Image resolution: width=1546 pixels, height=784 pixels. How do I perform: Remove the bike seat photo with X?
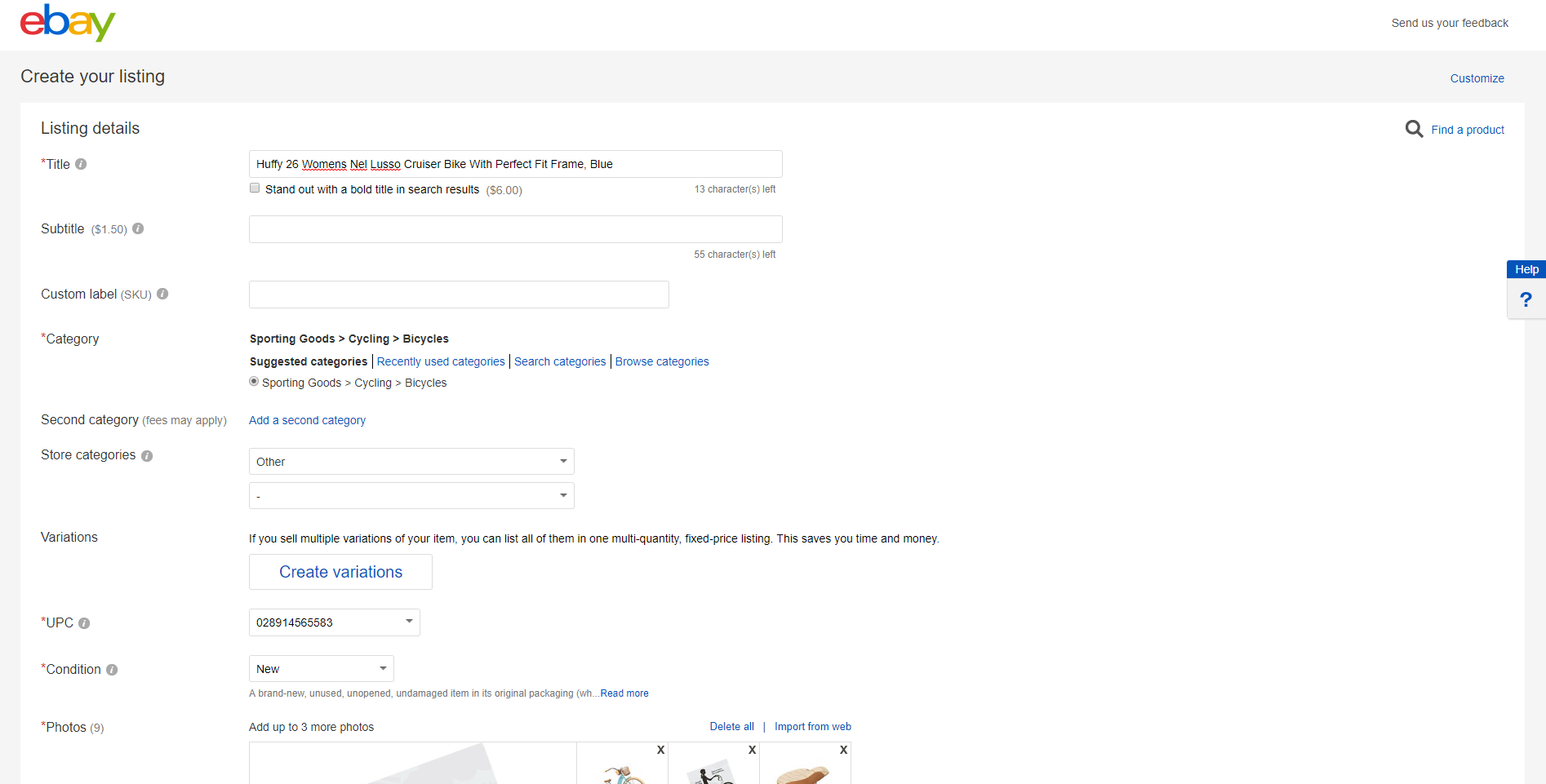point(844,750)
